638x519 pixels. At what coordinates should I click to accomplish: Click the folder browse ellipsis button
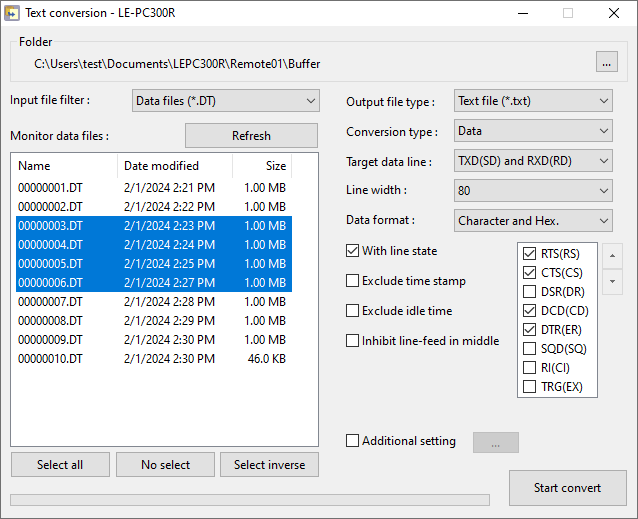(x=607, y=62)
